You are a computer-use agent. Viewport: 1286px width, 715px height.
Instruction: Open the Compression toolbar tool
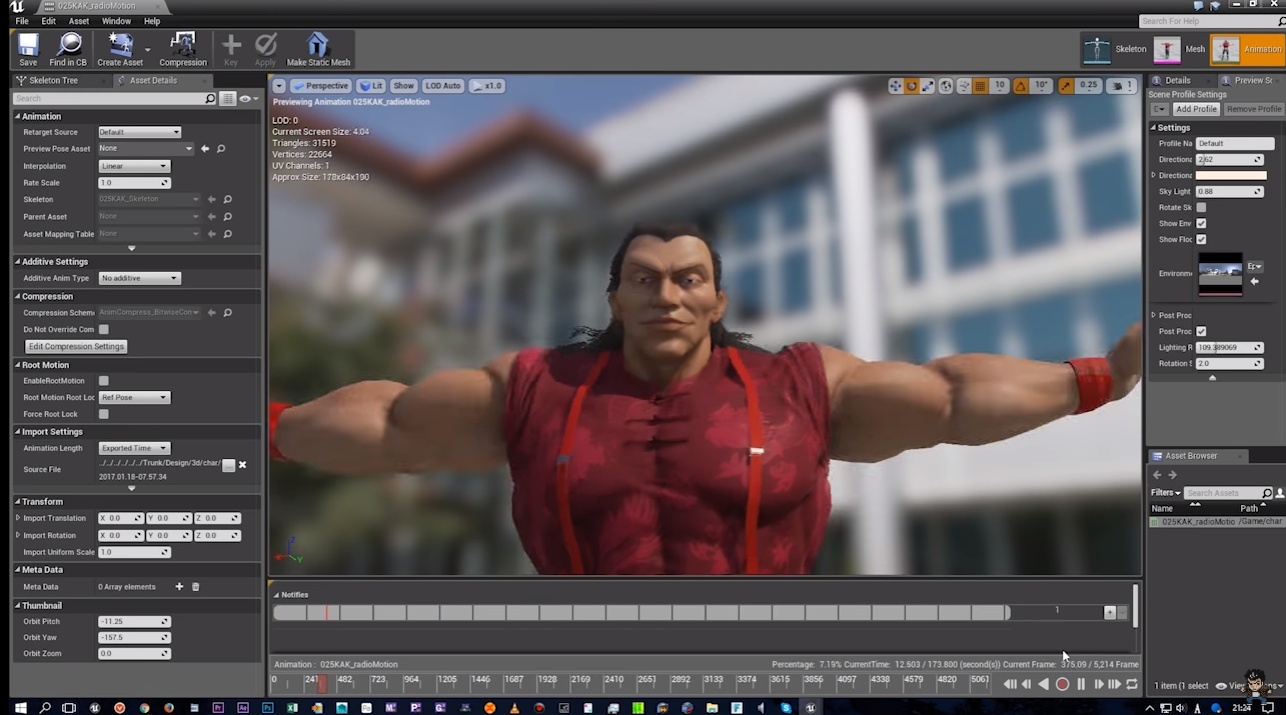pyautogui.click(x=183, y=49)
